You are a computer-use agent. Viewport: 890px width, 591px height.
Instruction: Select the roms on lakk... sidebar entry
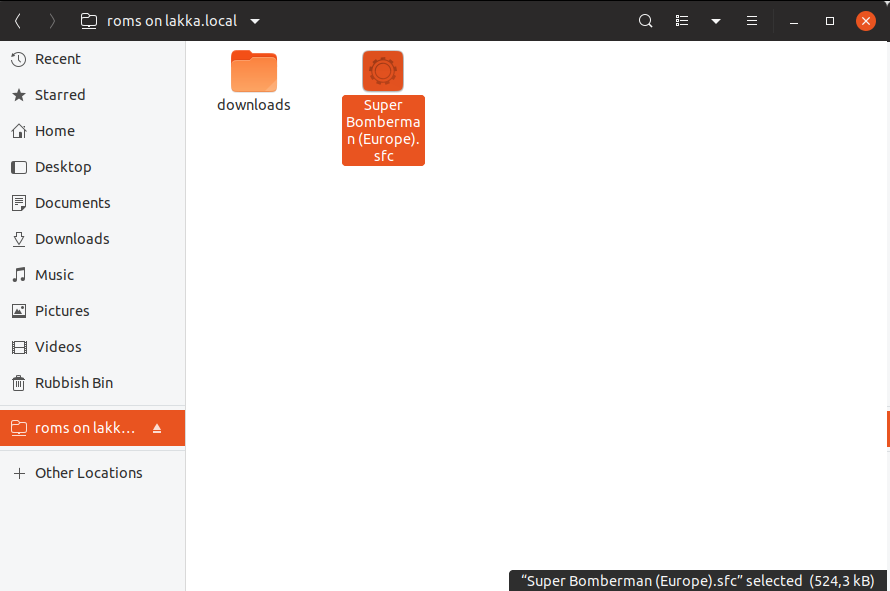(x=93, y=428)
